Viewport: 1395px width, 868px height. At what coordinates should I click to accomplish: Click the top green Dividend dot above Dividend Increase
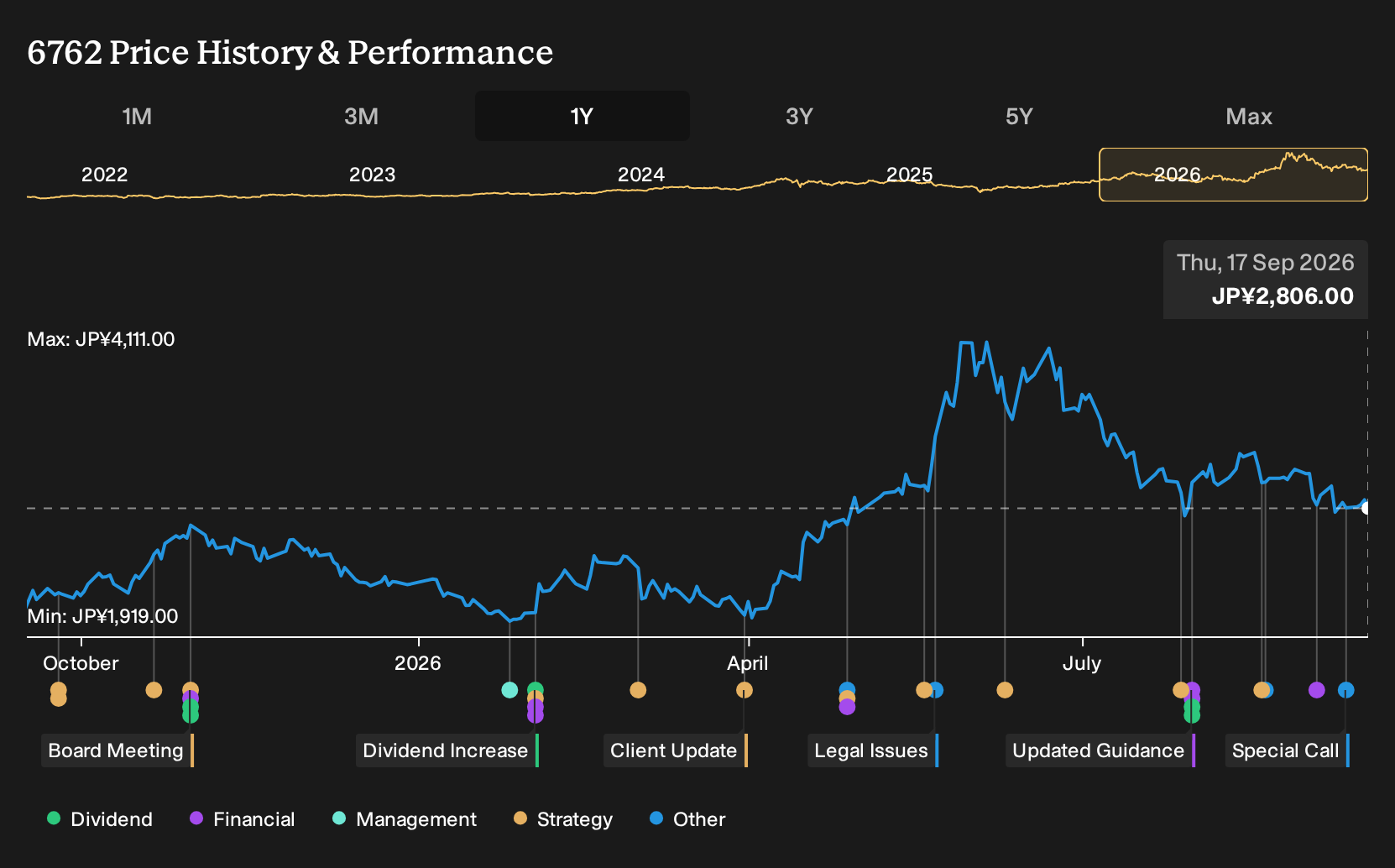click(536, 690)
